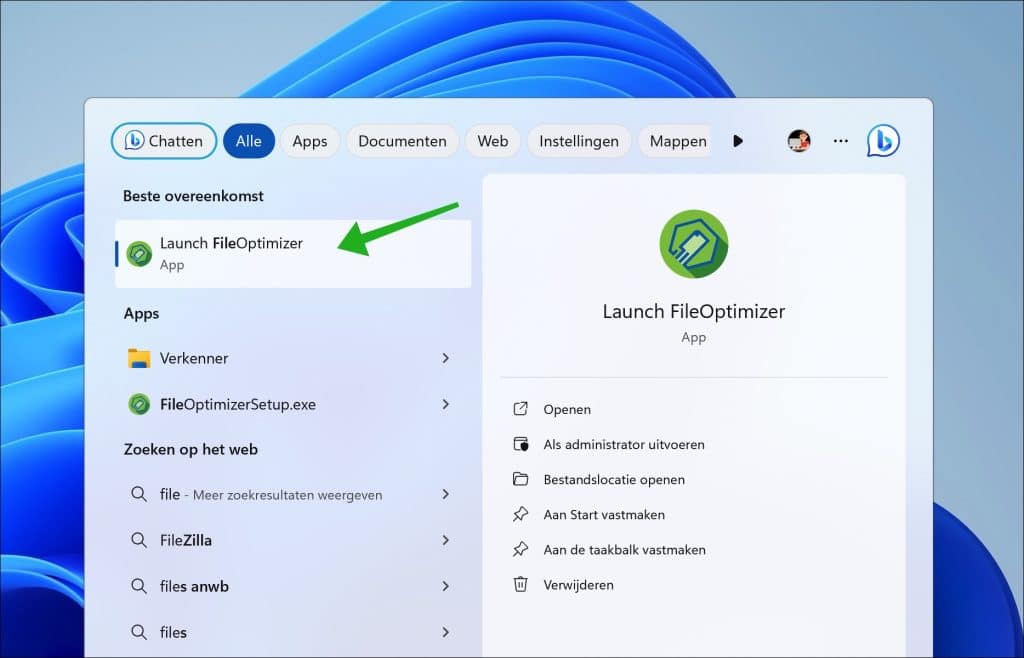Switch to the Apps filter tab
1024x658 pixels.
pos(310,141)
